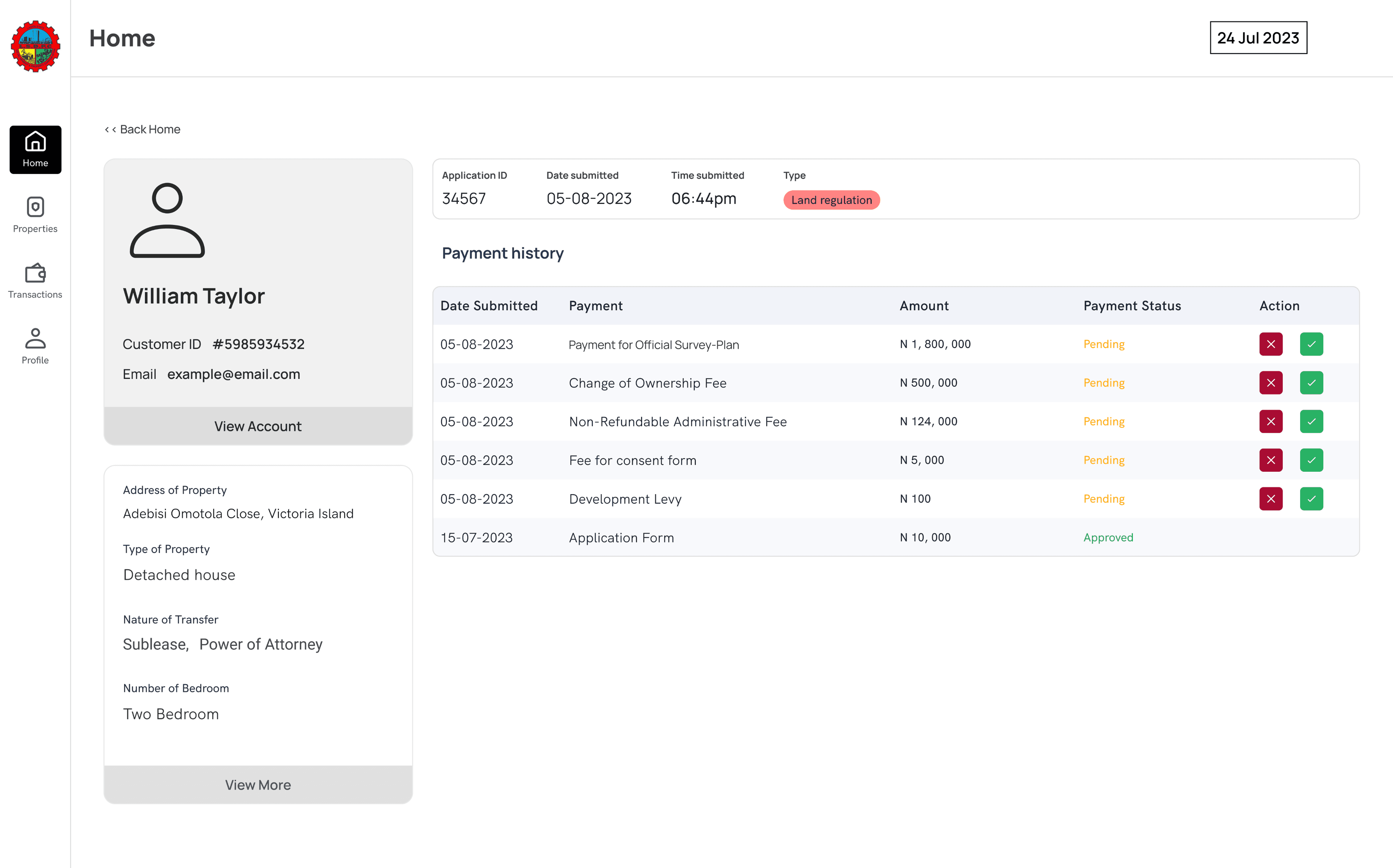Screen dimensions: 1393x868
Task: Open the Profile icon in the sidebar
Action: tap(35, 345)
